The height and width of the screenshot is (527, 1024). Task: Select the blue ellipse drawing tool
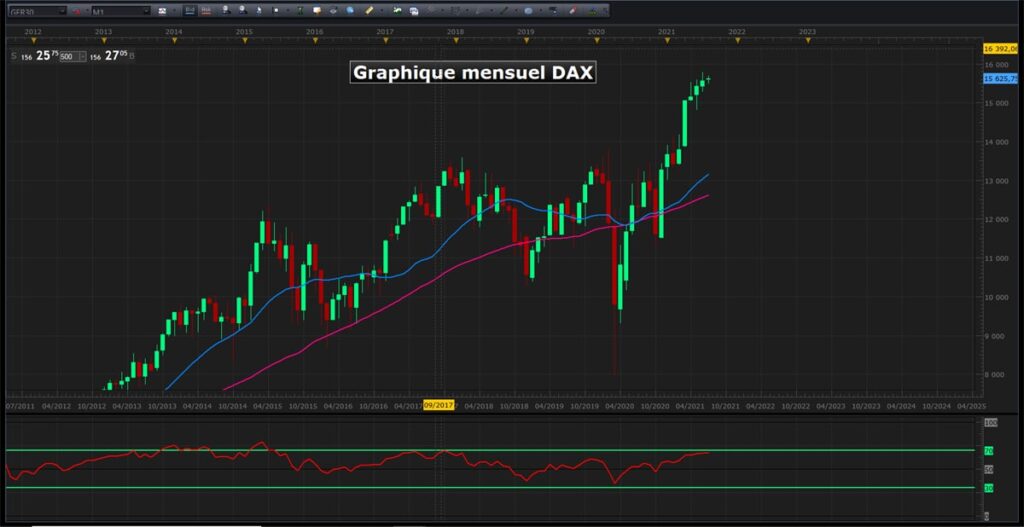(528, 11)
